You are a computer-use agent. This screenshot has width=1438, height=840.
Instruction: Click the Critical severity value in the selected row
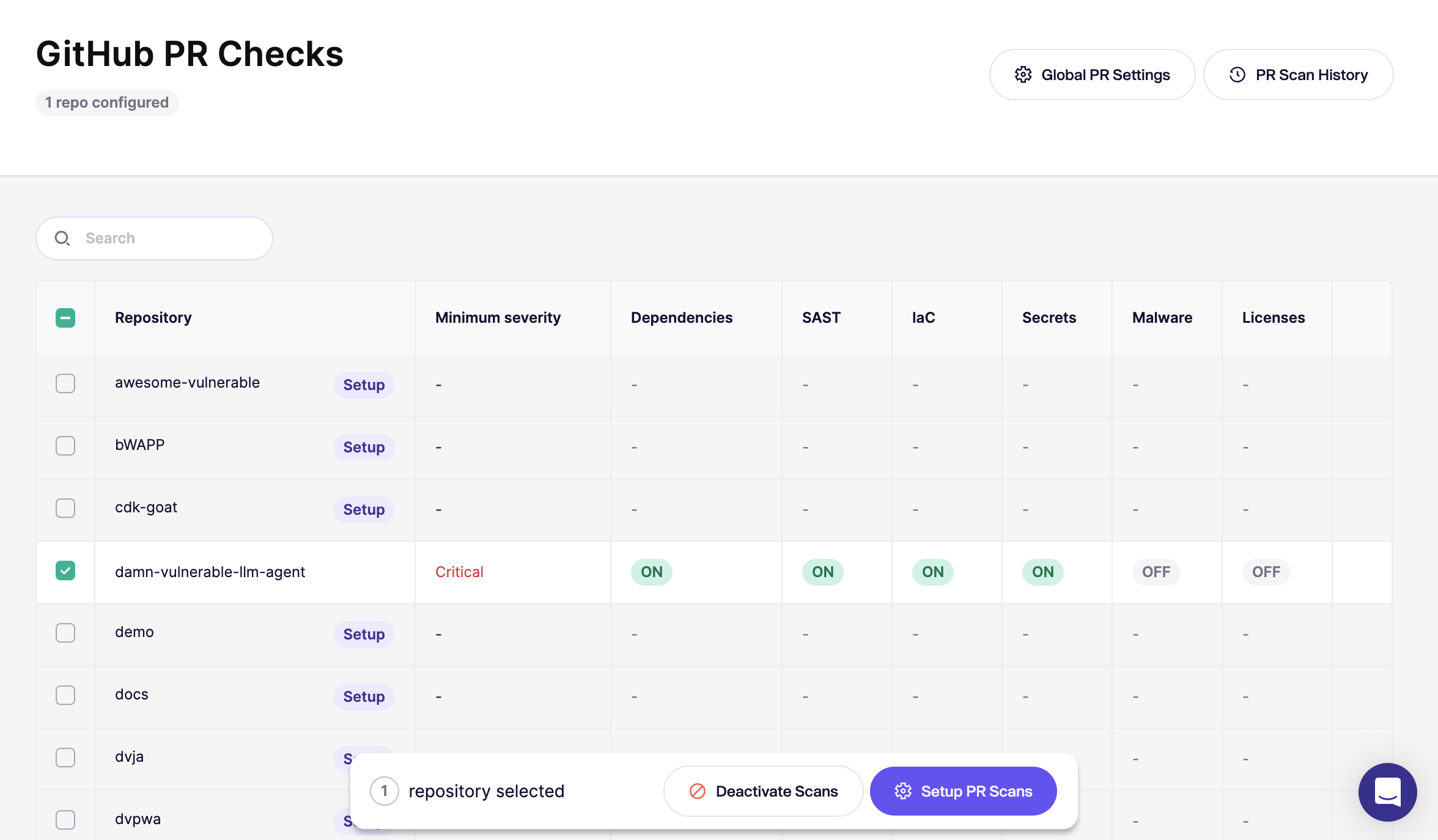point(459,572)
